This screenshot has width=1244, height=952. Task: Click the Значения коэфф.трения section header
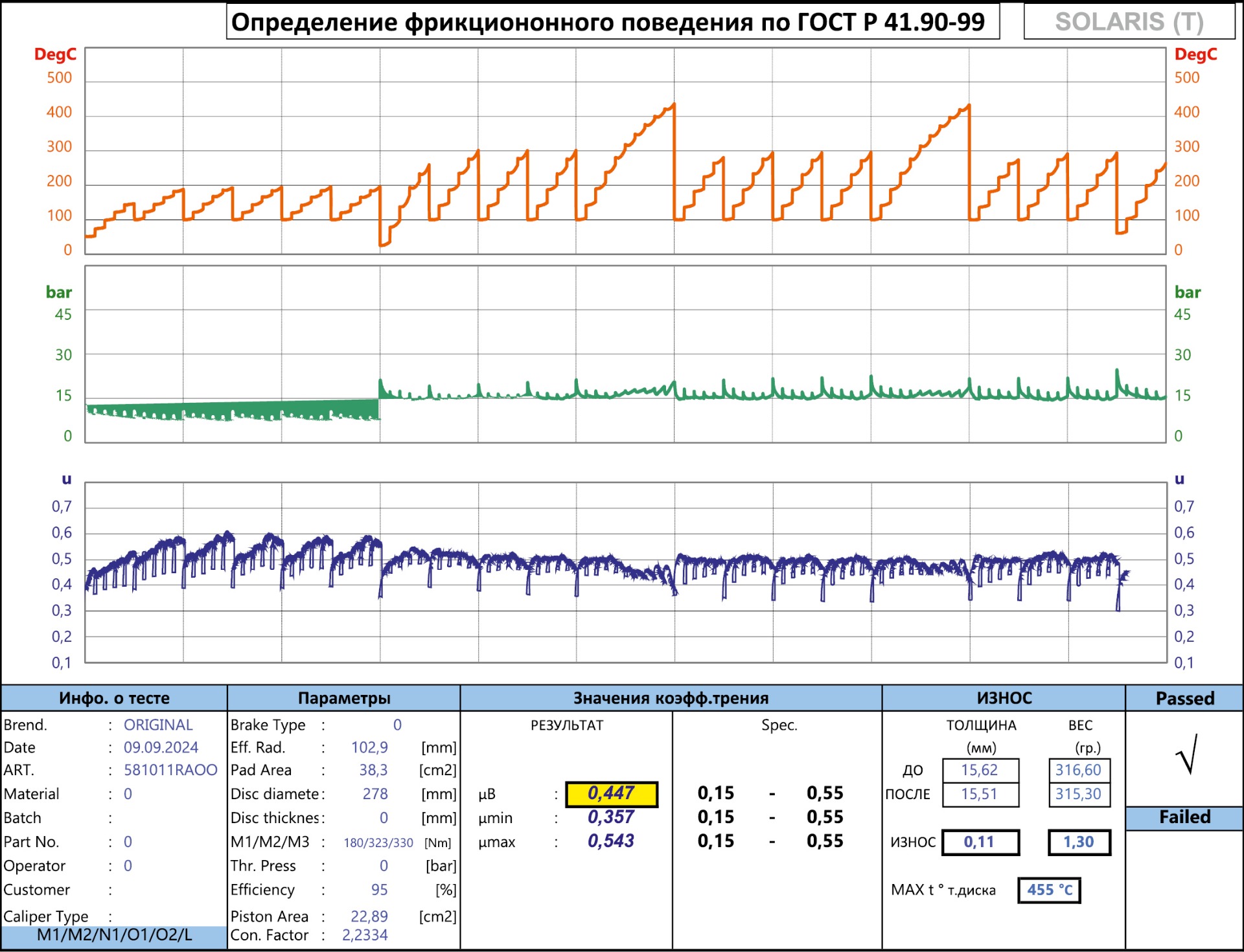(671, 698)
